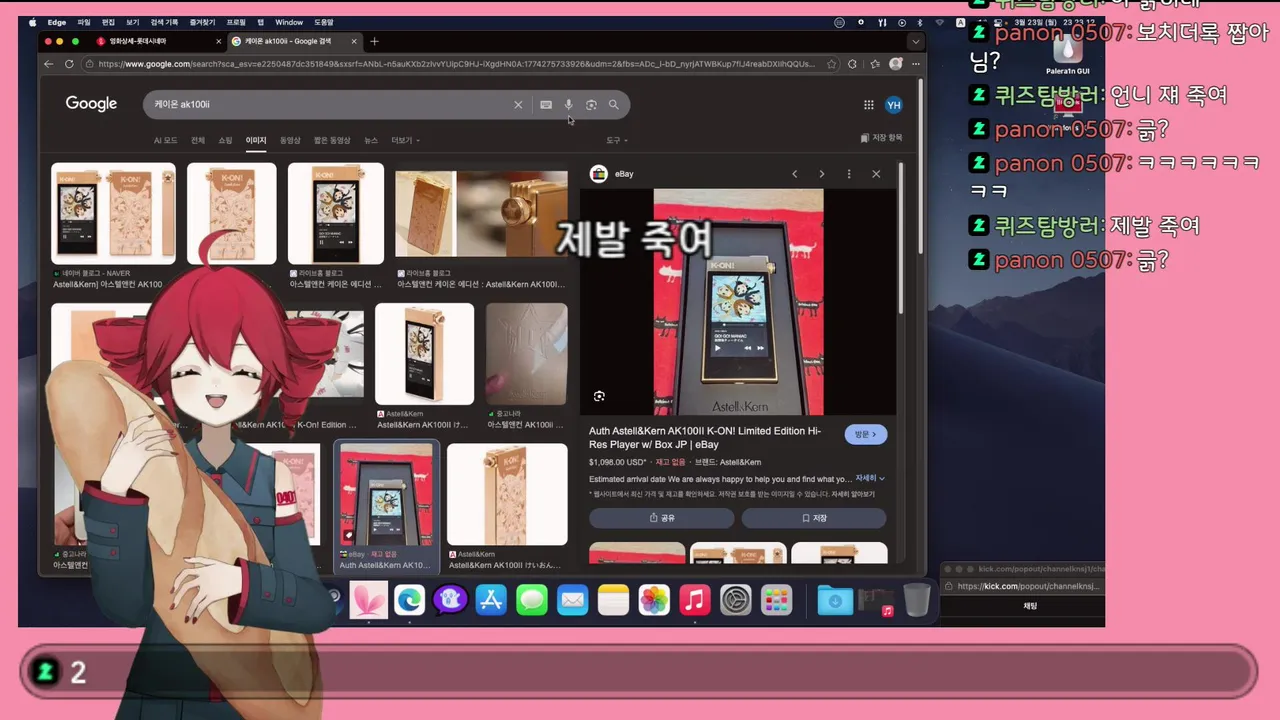
Task: Open Microsoft Edge from the Dock
Action: coord(409,600)
